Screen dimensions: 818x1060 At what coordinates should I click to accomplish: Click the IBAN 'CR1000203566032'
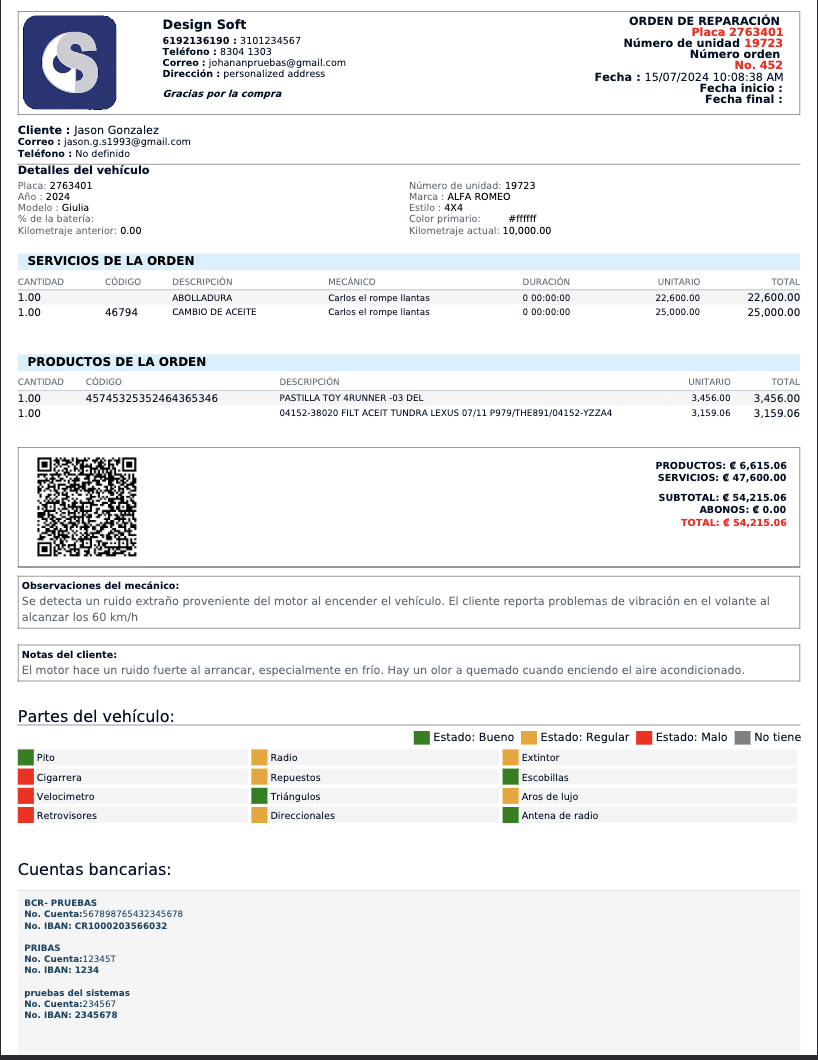pyautogui.click(x=121, y=926)
